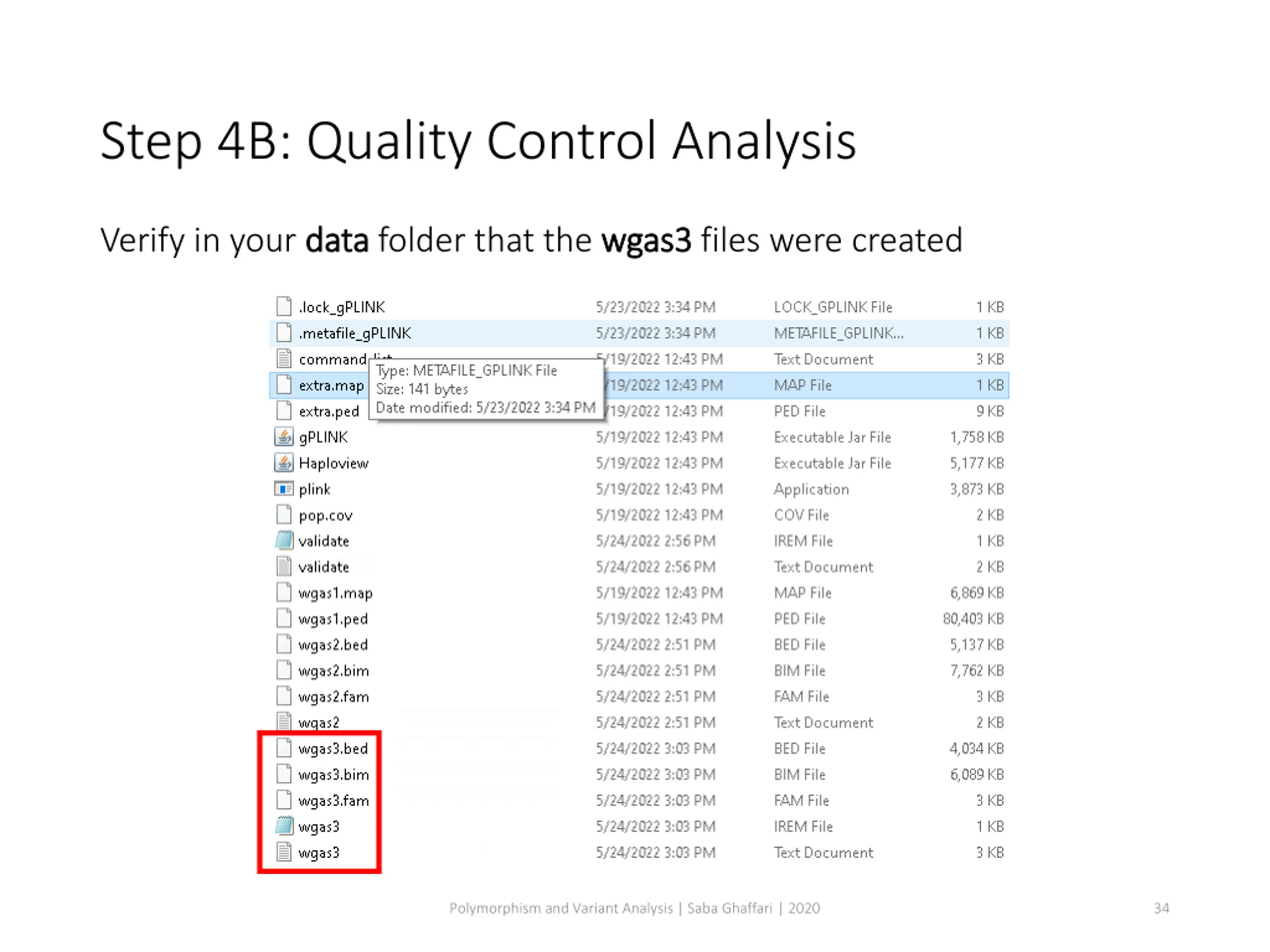Click the wgas3.bim file icon
The width and height of the screenshot is (1270, 952).
[284, 774]
